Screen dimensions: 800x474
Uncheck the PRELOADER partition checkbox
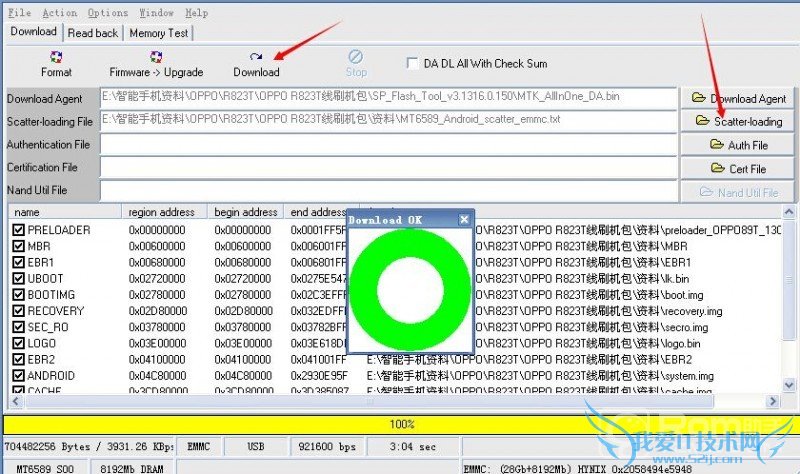18,230
